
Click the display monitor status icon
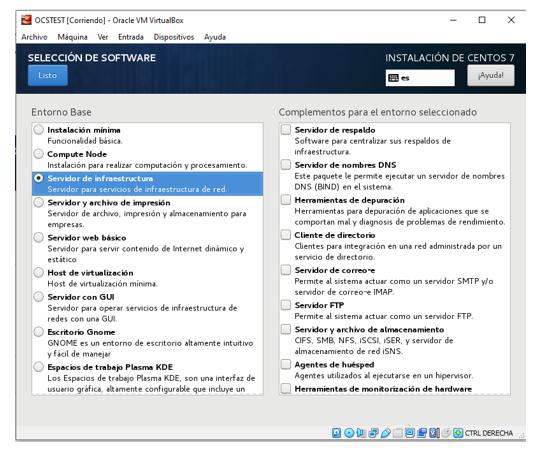pos(410,433)
